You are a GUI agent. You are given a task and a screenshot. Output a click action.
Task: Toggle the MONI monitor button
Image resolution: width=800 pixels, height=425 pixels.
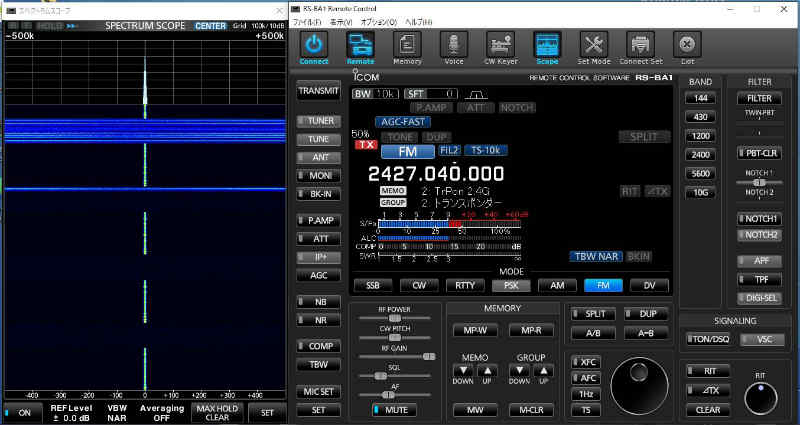tap(318, 176)
